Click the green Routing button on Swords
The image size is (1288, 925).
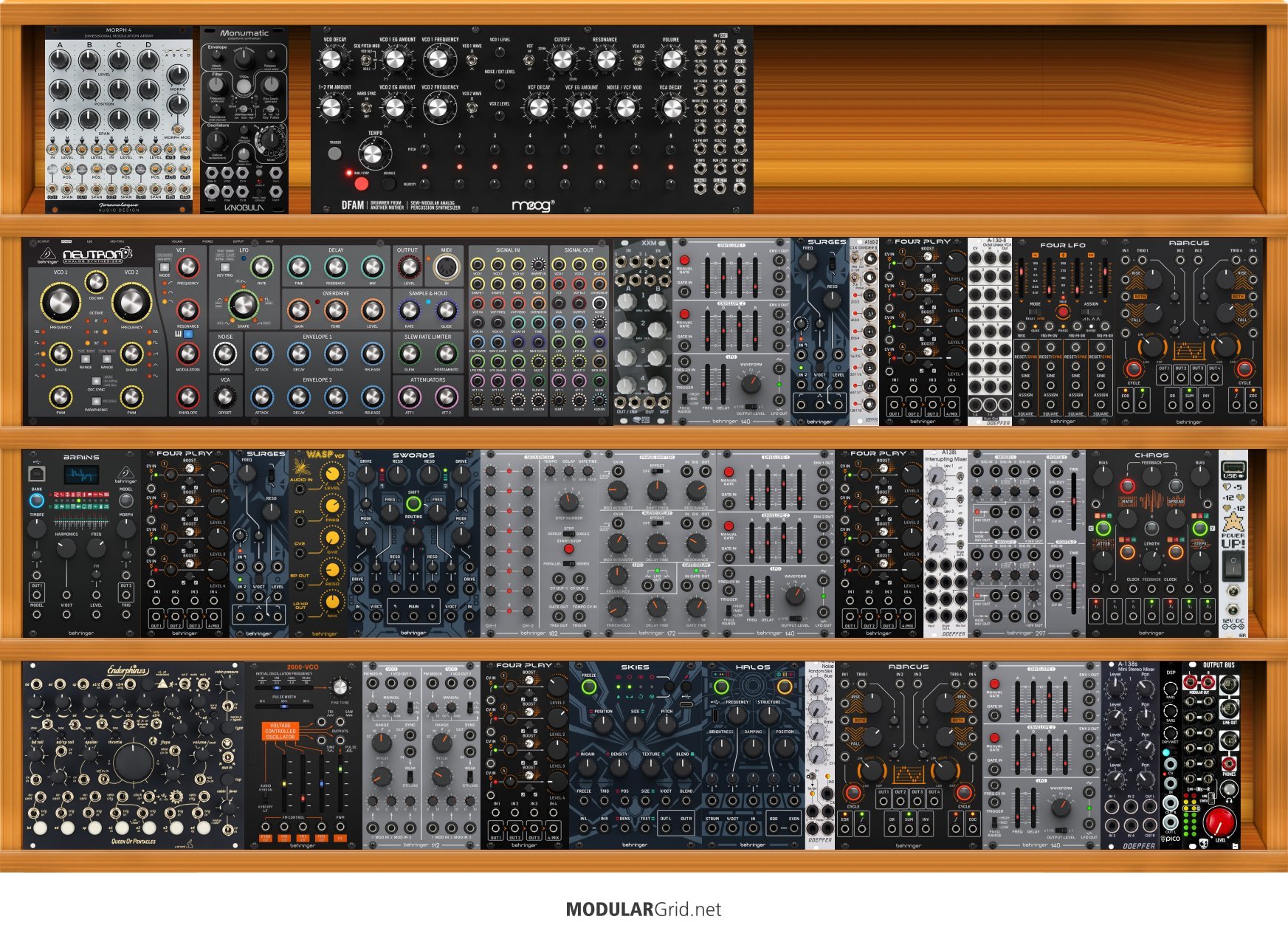tap(413, 504)
